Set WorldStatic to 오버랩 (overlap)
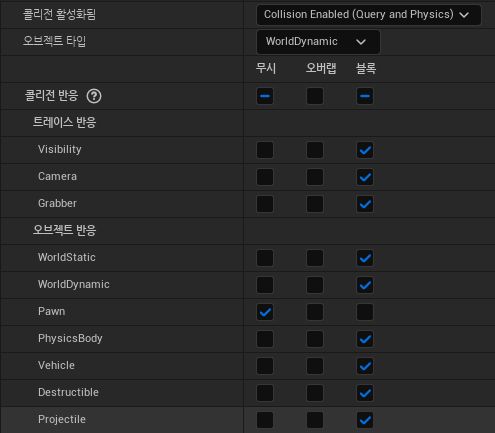The height and width of the screenshot is (433, 495). [315, 258]
